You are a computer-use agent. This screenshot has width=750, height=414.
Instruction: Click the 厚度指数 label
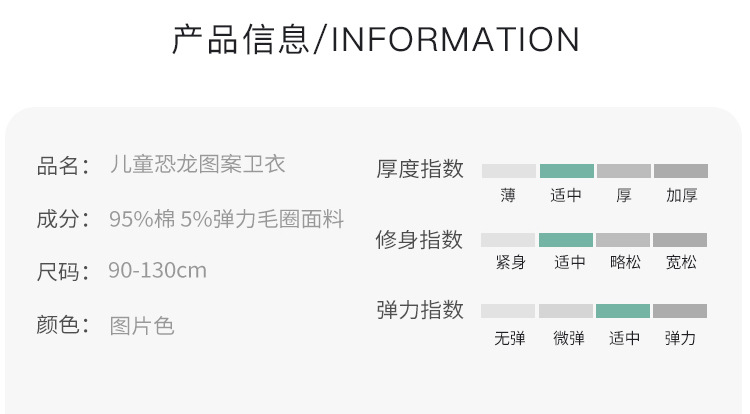[x=420, y=169]
